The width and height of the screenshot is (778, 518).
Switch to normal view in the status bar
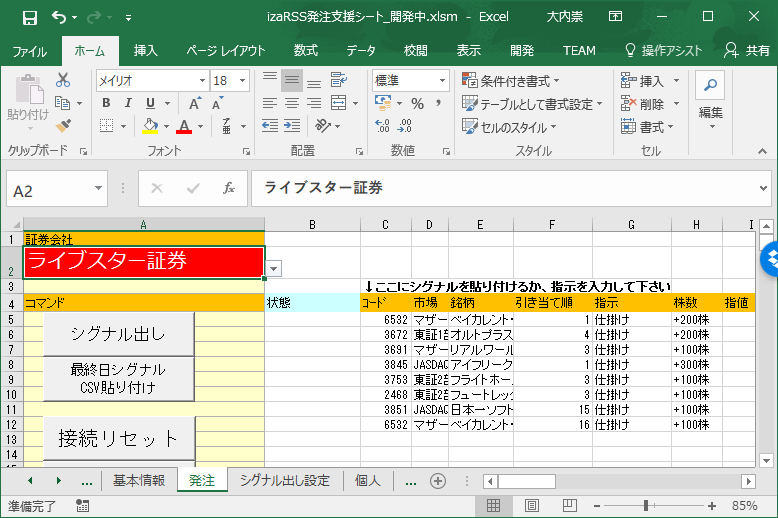pos(493,506)
